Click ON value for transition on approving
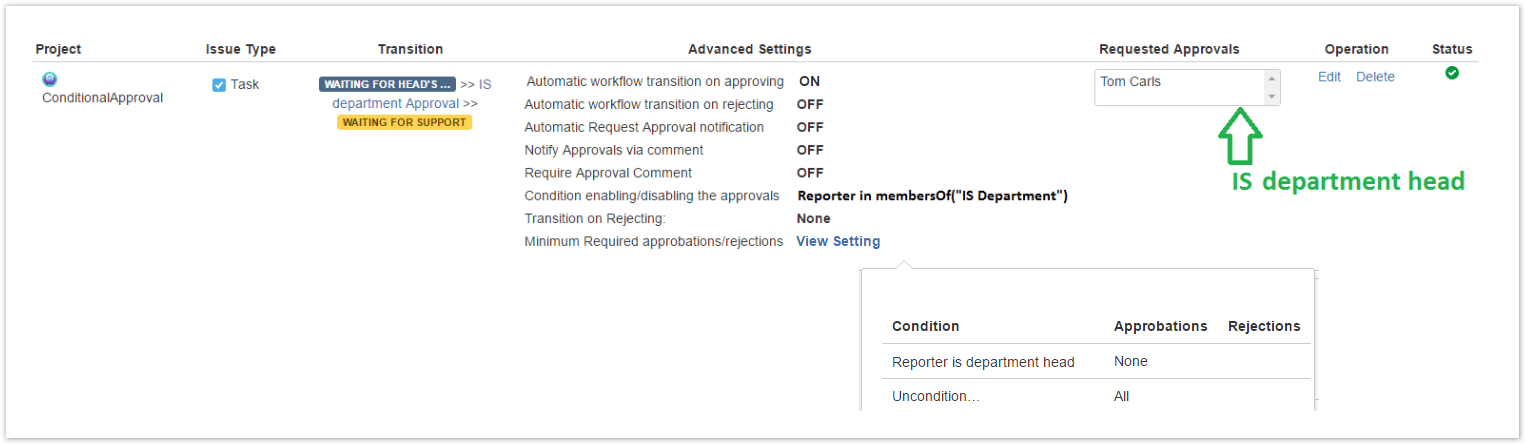Viewport: 1525px width, 444px height. [x=809, y=81]
